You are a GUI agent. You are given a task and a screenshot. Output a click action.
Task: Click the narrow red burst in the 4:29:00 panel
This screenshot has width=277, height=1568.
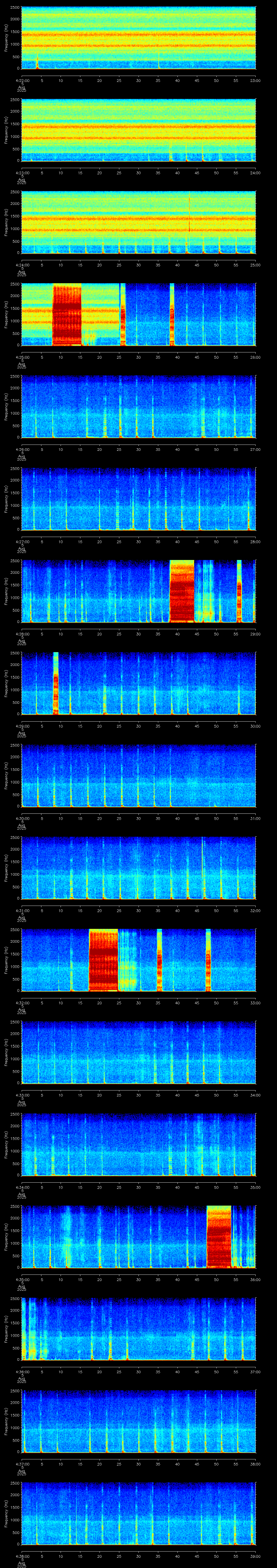[x=56, y=683]
